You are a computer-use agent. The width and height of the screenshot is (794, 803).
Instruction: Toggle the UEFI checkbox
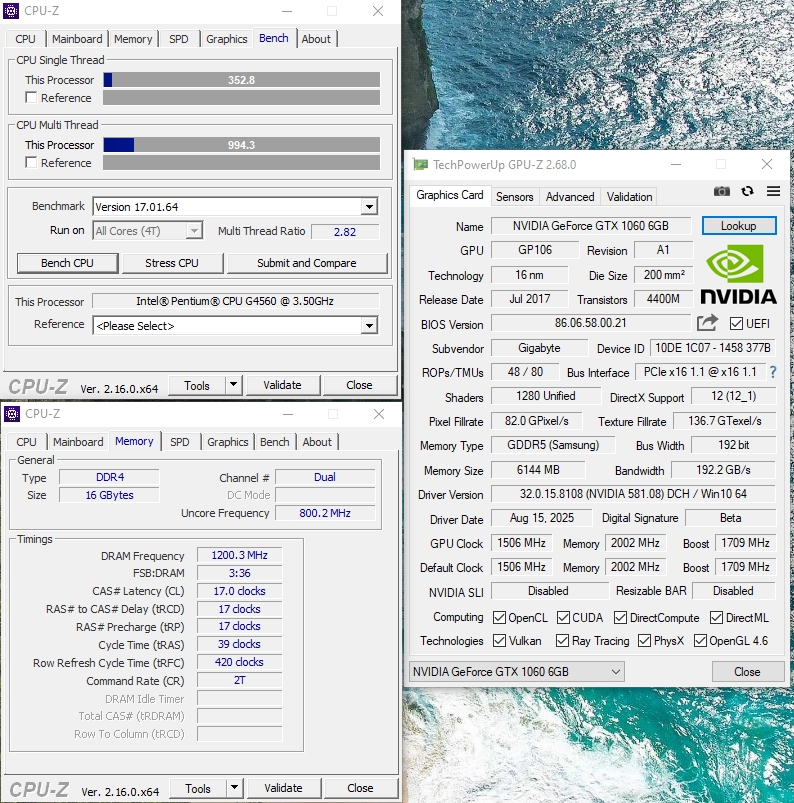coord(736,324)
